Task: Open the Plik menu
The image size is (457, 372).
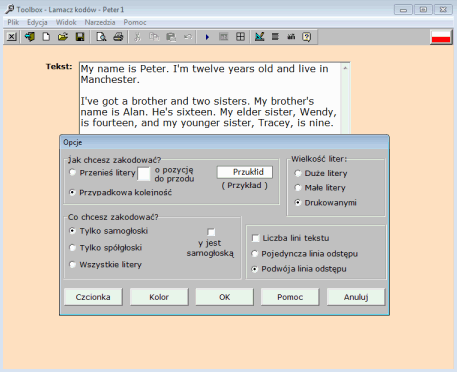Action: click(13, 22)
